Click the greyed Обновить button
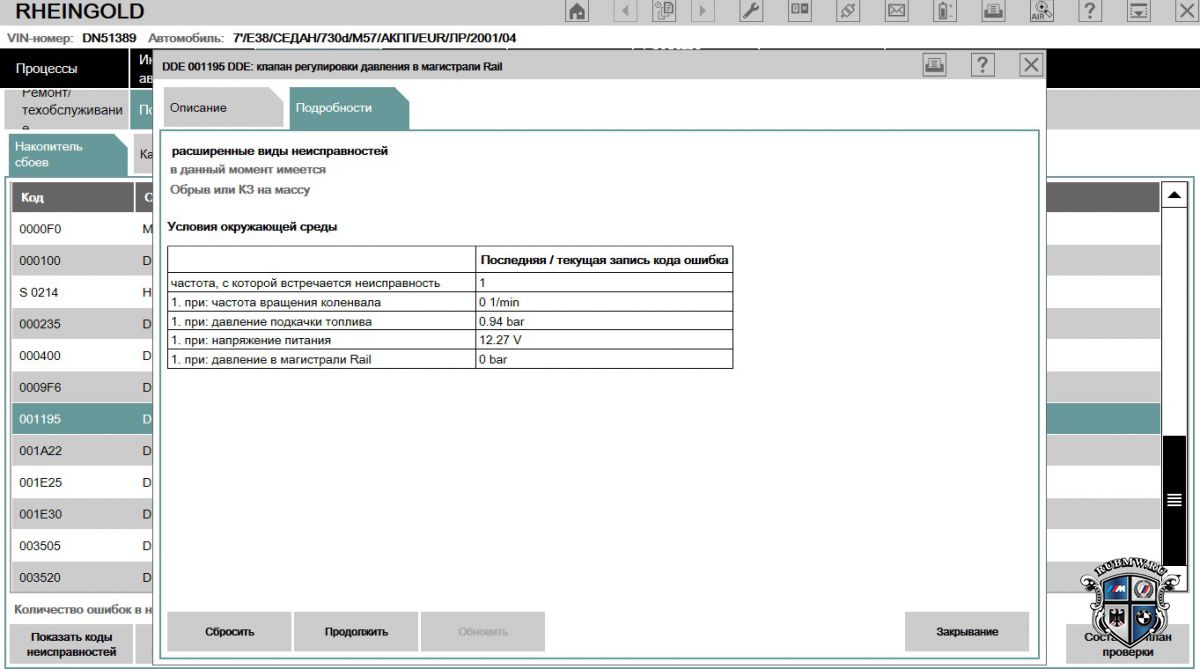The width and height of the screenshot is (1200, 669). pos(483,632)
